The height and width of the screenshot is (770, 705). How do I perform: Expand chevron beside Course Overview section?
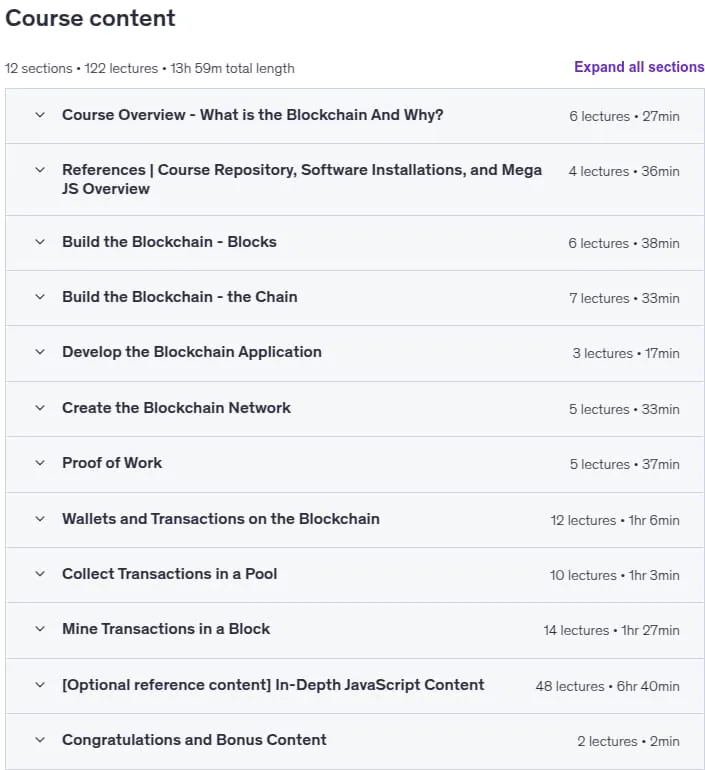tap(40, 115)
